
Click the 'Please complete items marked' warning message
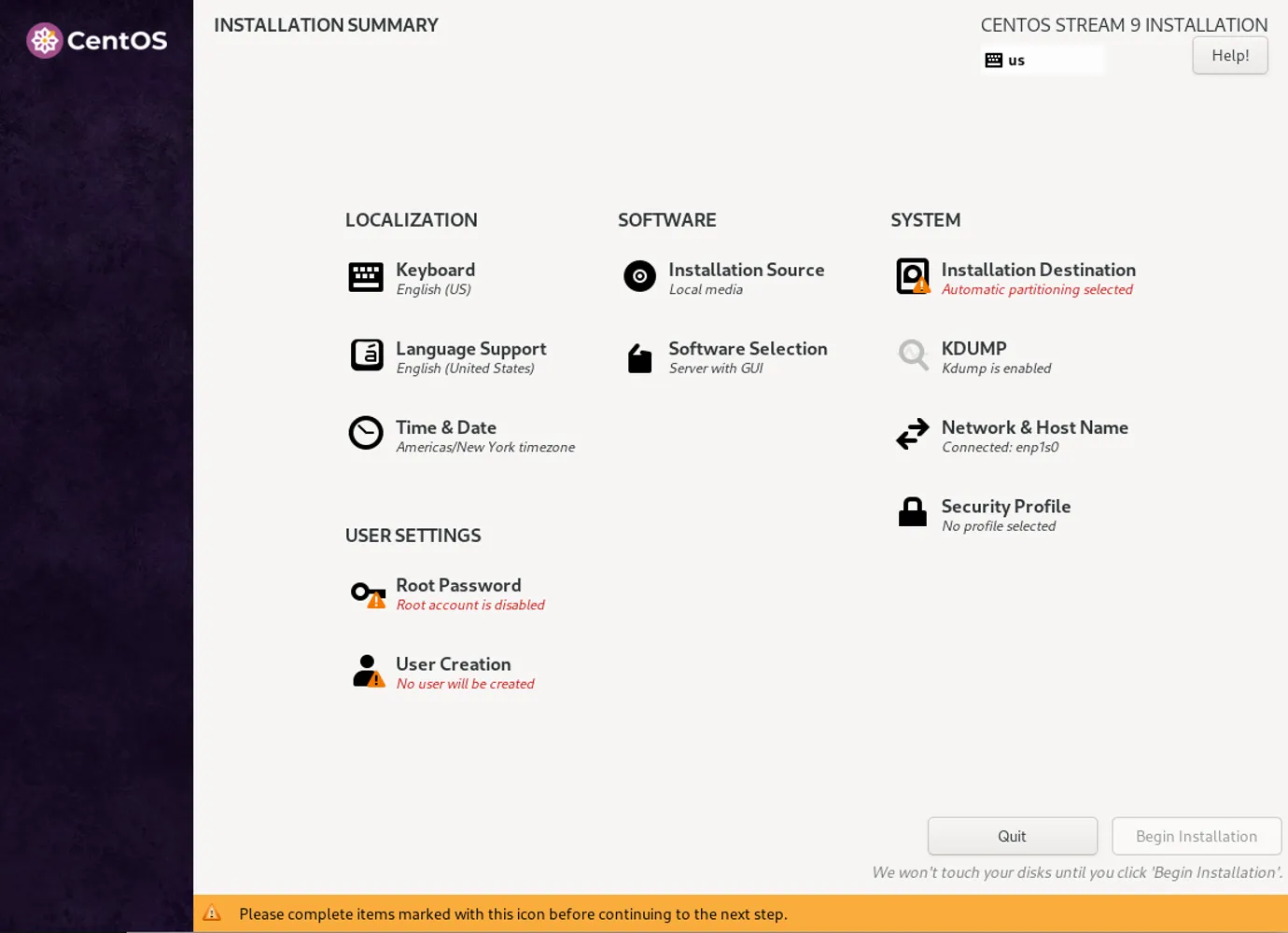click(513, 914)
